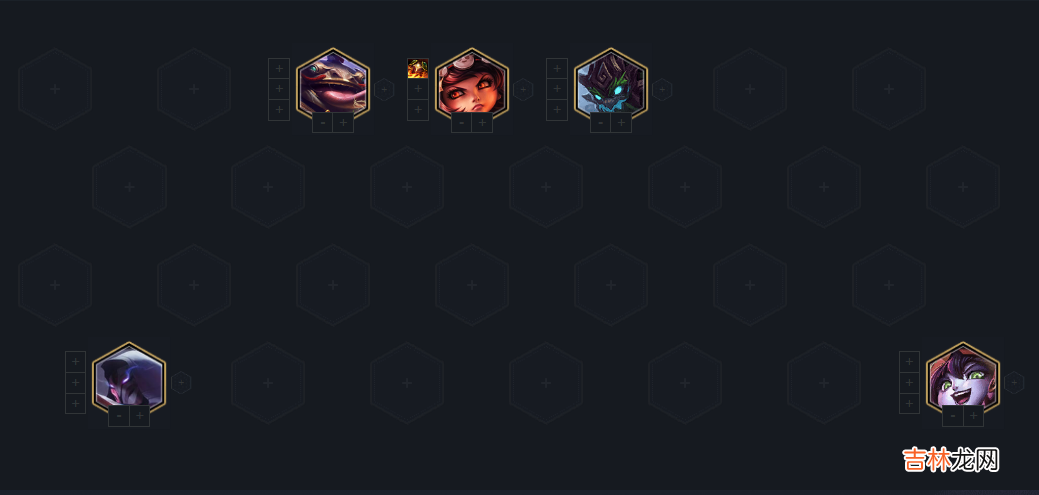This screenshot has height=495, width=1039.
Task: Open the small hexagon plus beside Tahm Kench
Action: coord(384,89)
